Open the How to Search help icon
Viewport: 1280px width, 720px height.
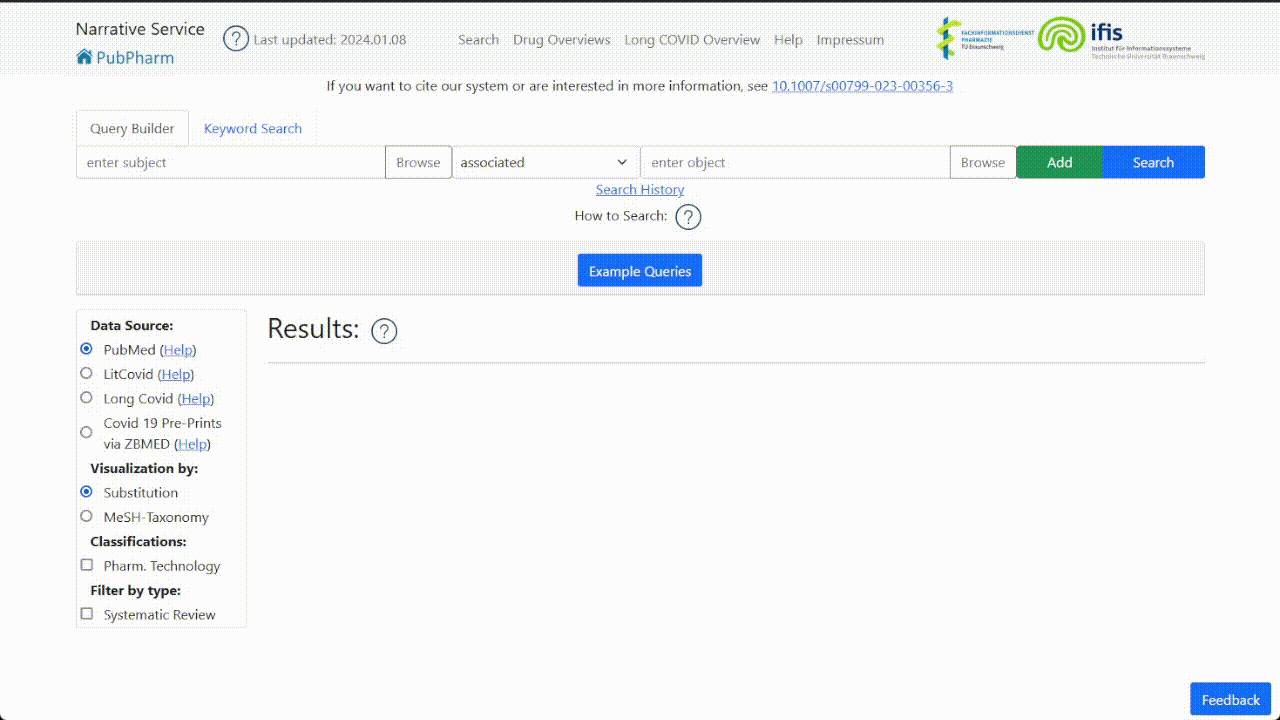[x=688, y=217]
